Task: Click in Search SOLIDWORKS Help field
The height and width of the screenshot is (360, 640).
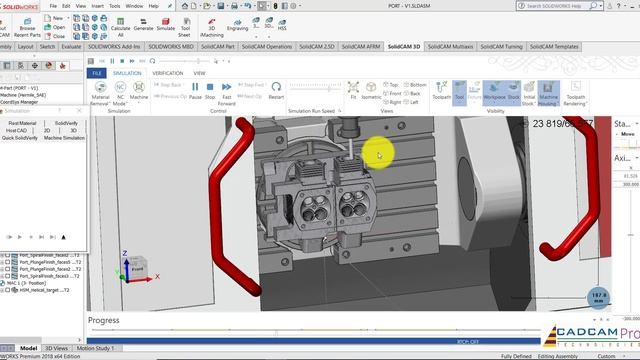Action: pos(554,6)
